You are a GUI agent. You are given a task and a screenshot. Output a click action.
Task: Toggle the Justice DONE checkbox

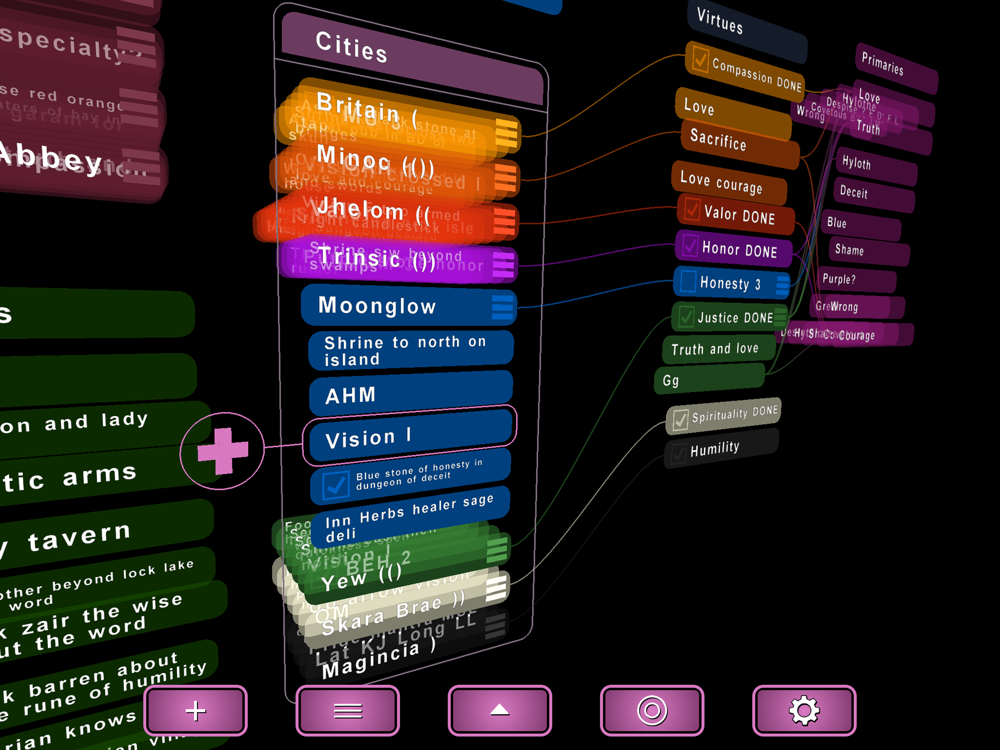point(686,316)
